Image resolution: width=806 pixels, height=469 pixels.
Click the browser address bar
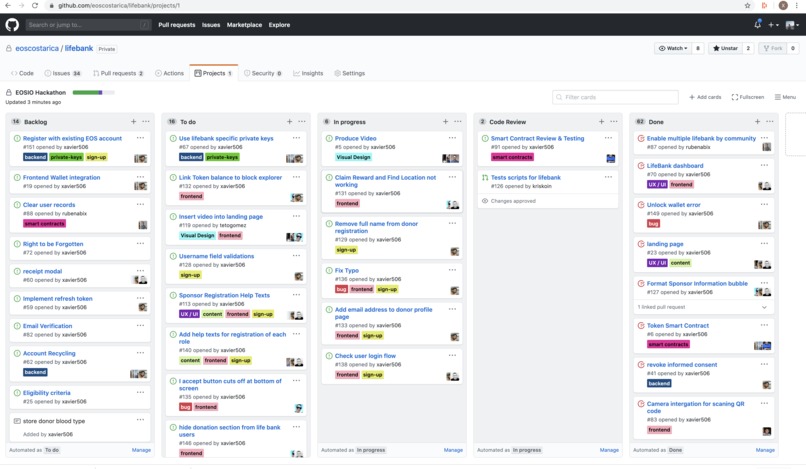pos(391,5)
